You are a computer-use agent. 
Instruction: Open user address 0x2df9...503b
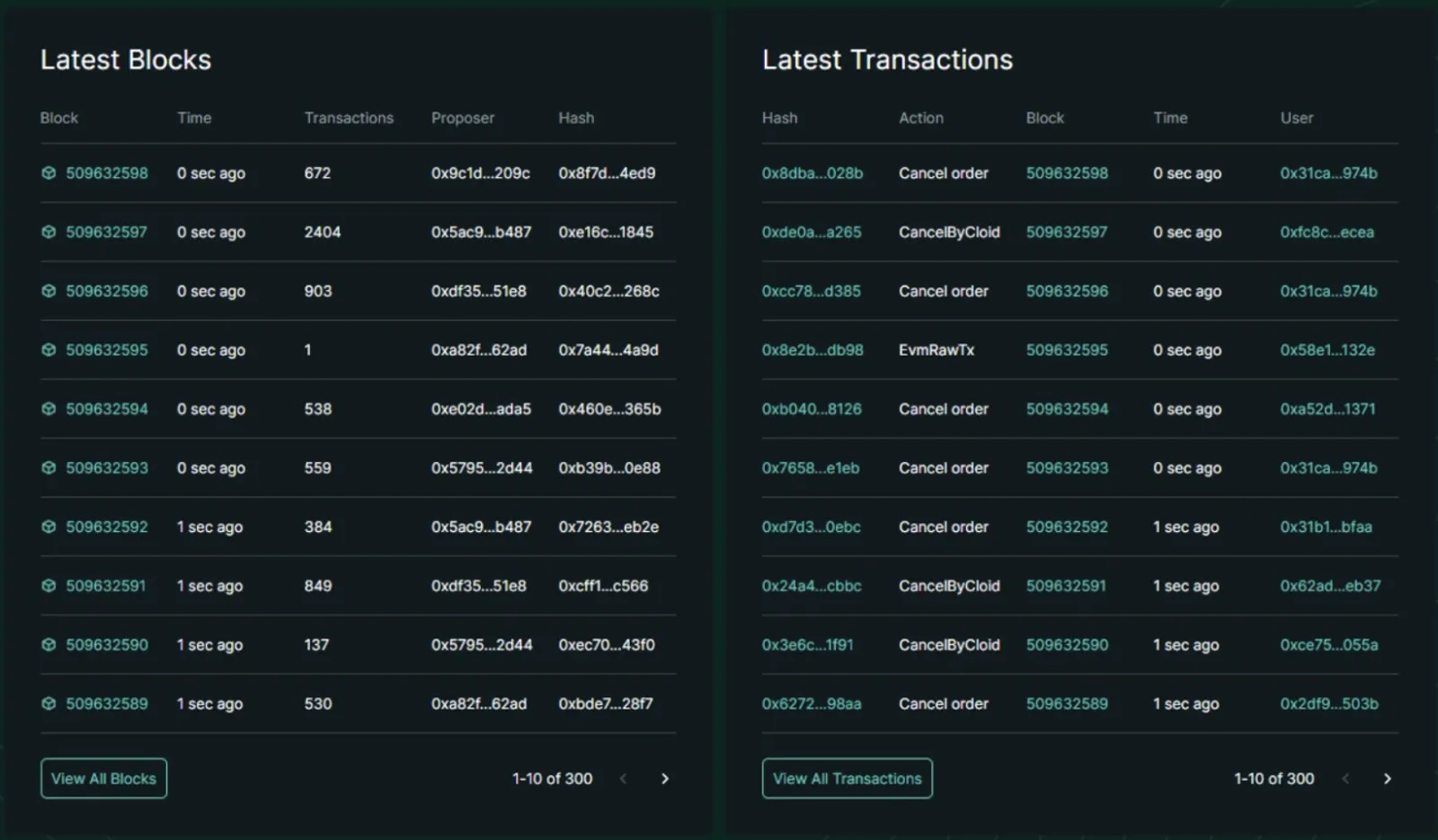tap(1329, 703)
